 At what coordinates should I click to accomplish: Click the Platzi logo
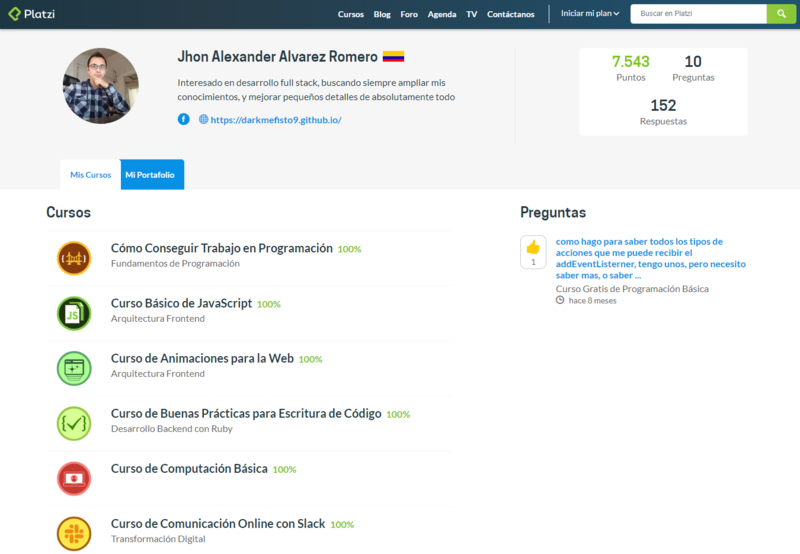click(x=32, y=14)
